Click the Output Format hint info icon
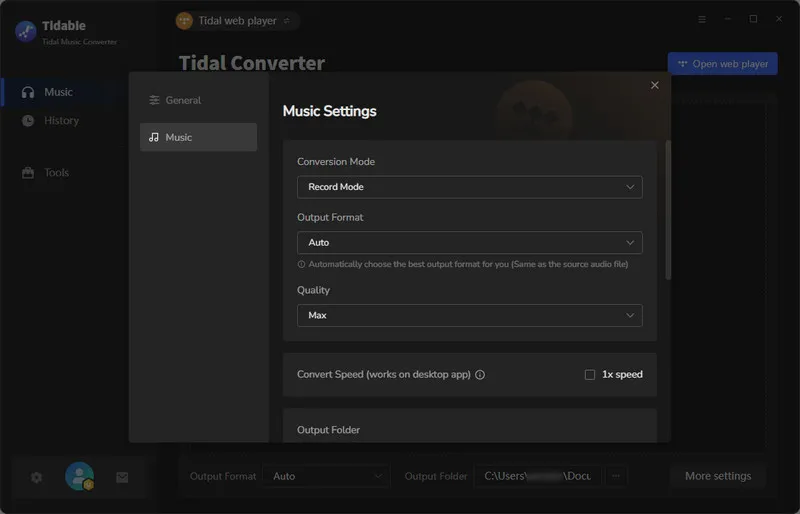 point(302,264)
